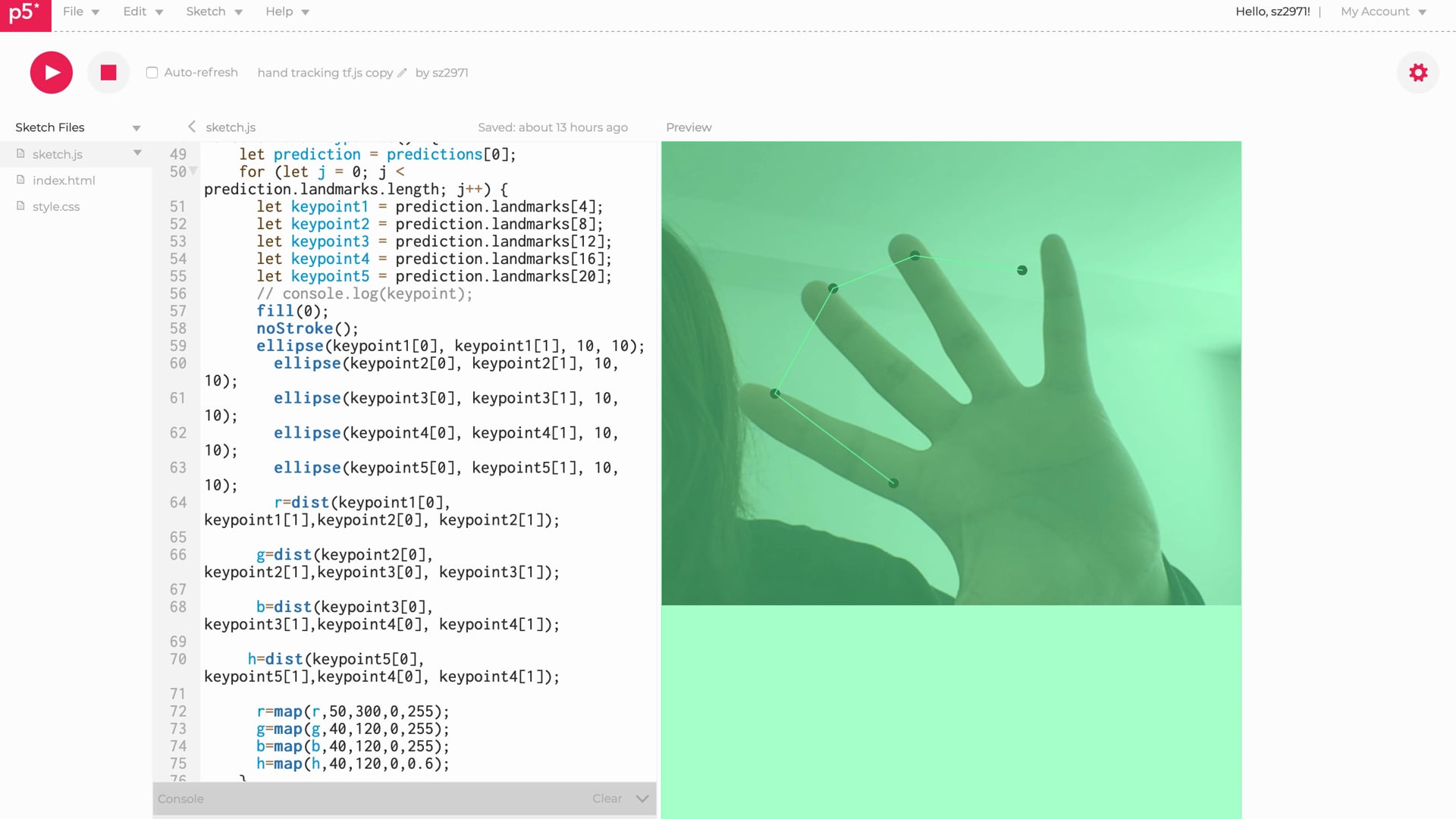1456x819 pixels.
Task: Click the hand tracking preview canvas
Action: point(951,373)
